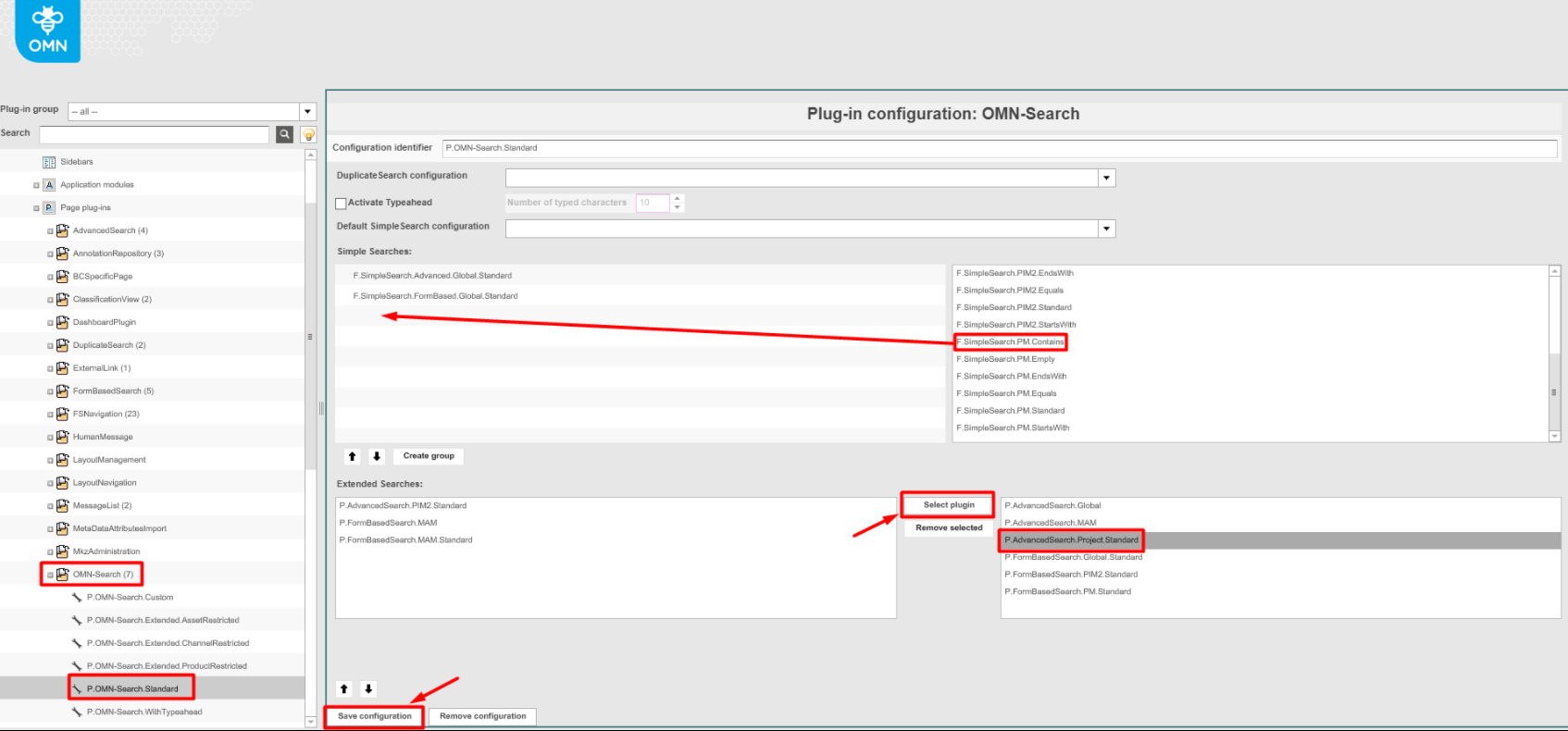This screenshot has width=1568, height=731.
Task: Click the FSNavigation plug-in icon
Action: (x=62, y=414)
